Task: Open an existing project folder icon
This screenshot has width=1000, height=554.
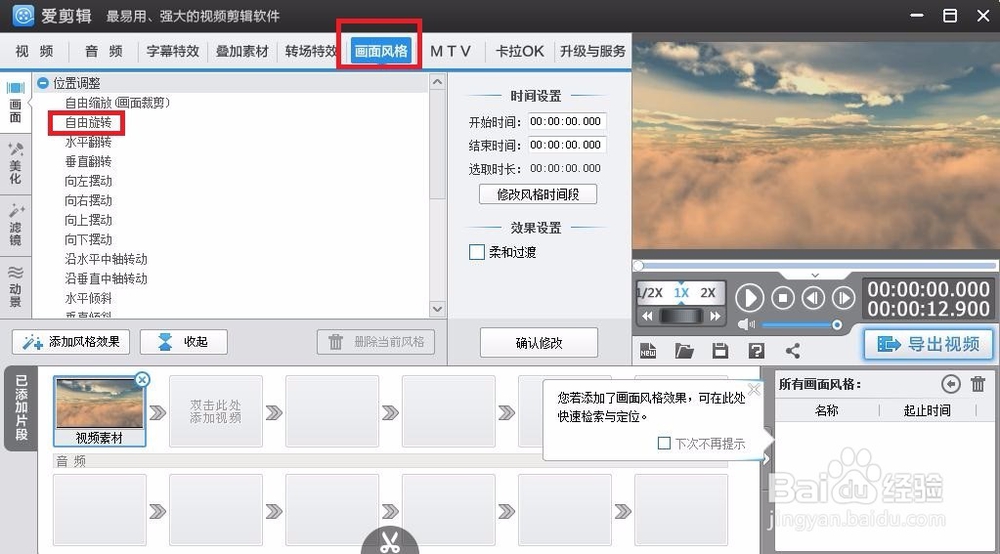Action: [684, 351]
